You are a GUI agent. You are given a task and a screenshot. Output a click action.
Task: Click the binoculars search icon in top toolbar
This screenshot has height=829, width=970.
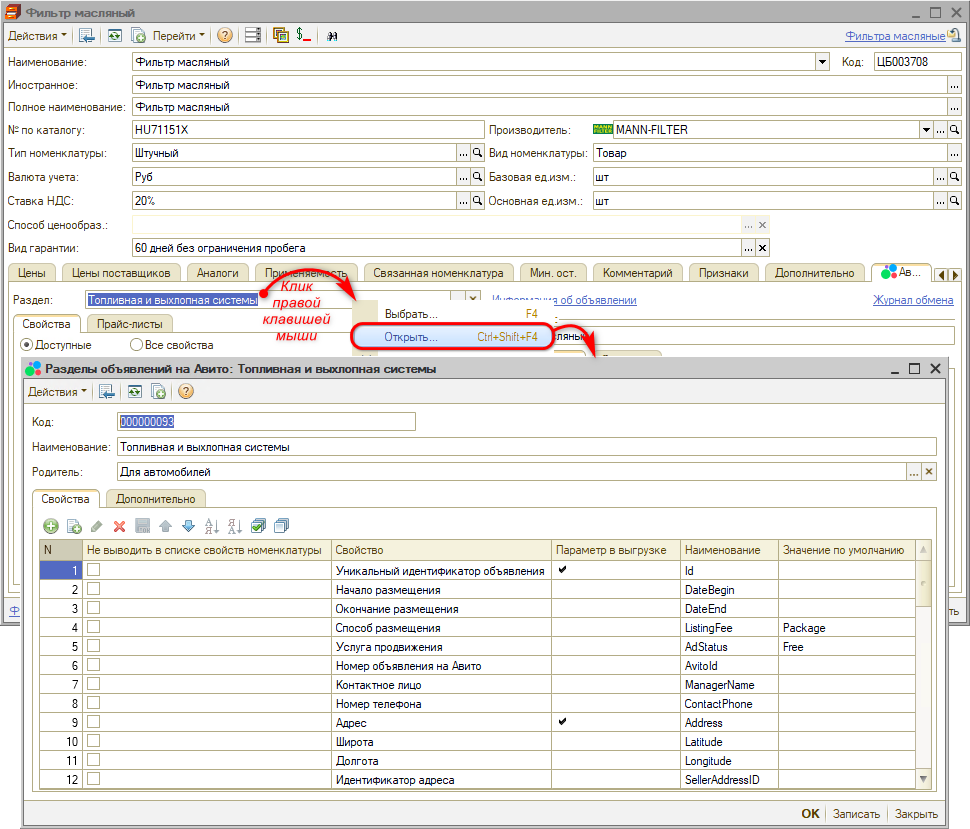coord(332,35)
